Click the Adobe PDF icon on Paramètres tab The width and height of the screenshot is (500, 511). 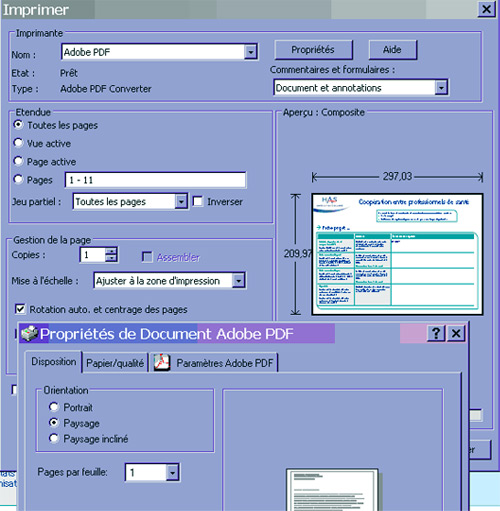click(x=162, y=362)
